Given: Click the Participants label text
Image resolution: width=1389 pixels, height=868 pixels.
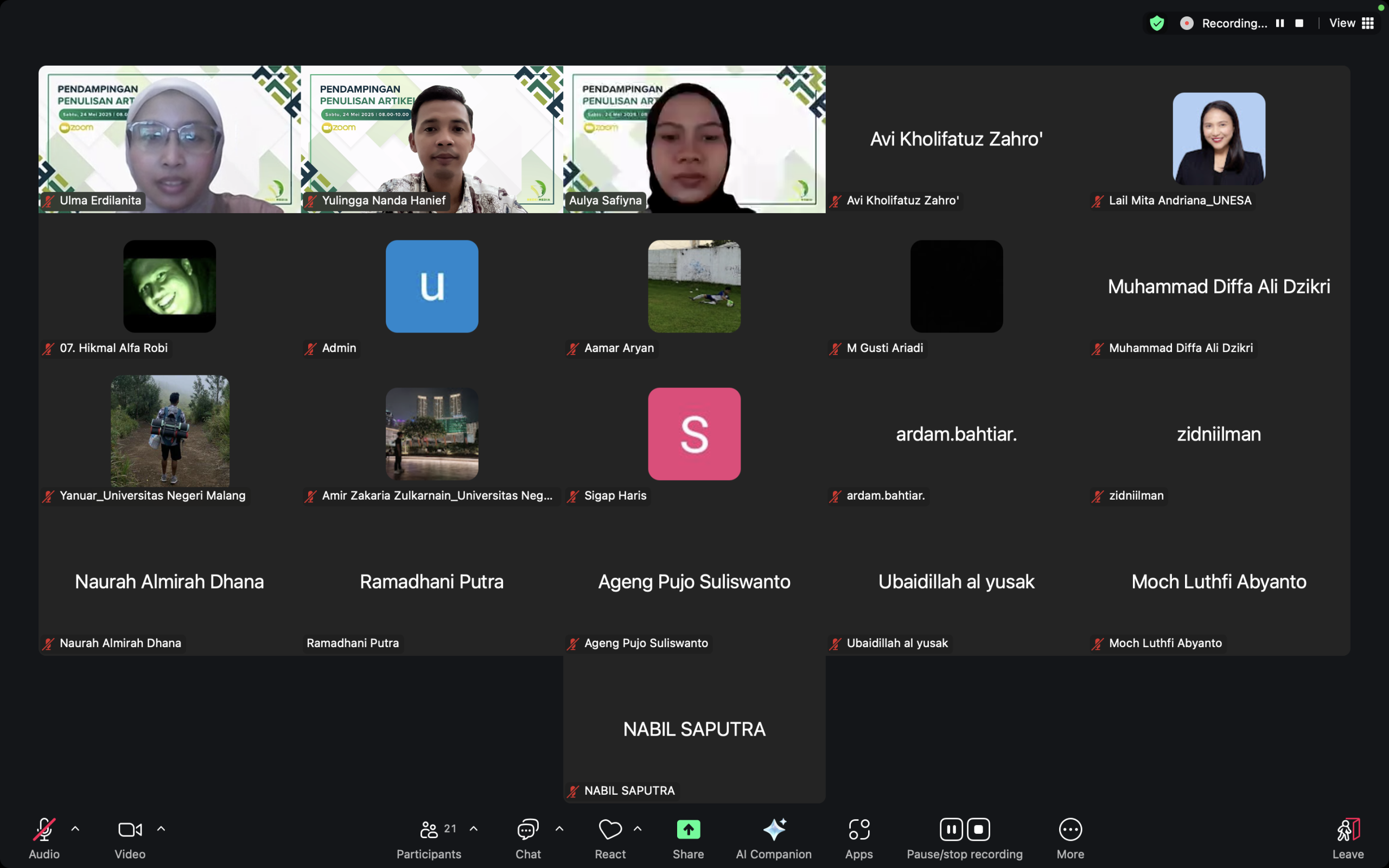Looking at the screenshot, I should 429,854.
